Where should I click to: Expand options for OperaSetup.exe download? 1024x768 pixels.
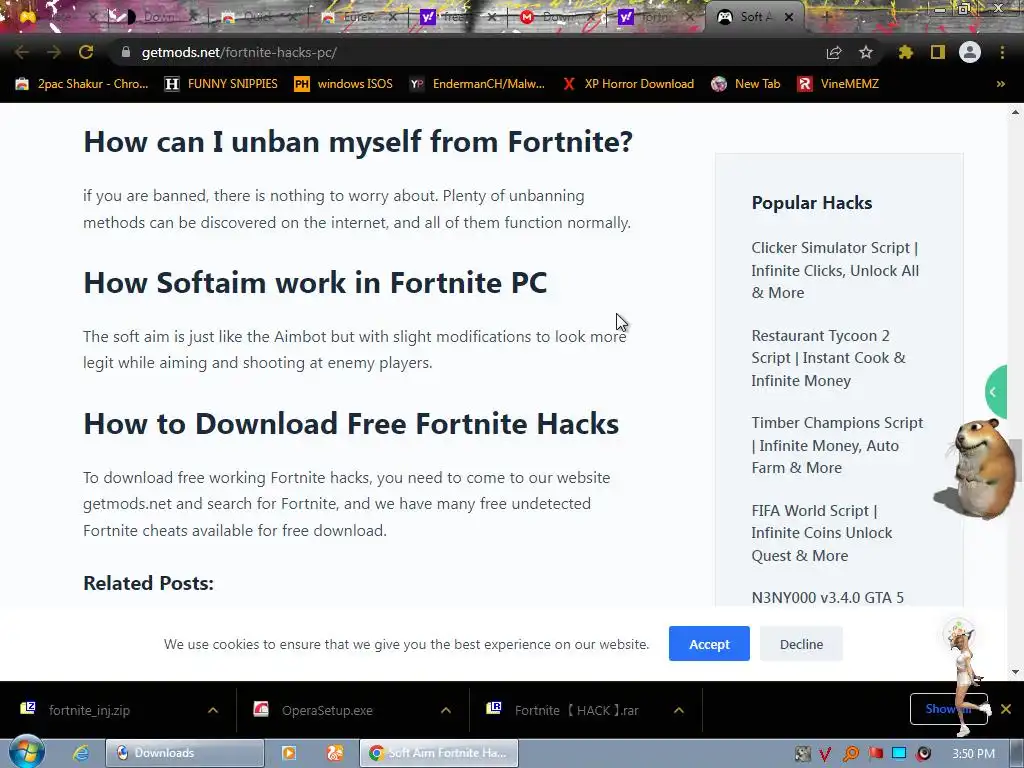[x=446, y=710]
